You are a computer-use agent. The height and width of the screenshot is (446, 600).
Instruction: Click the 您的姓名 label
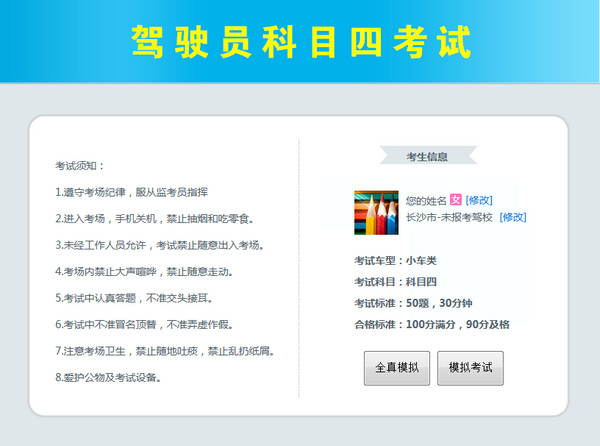coord(426,200)
